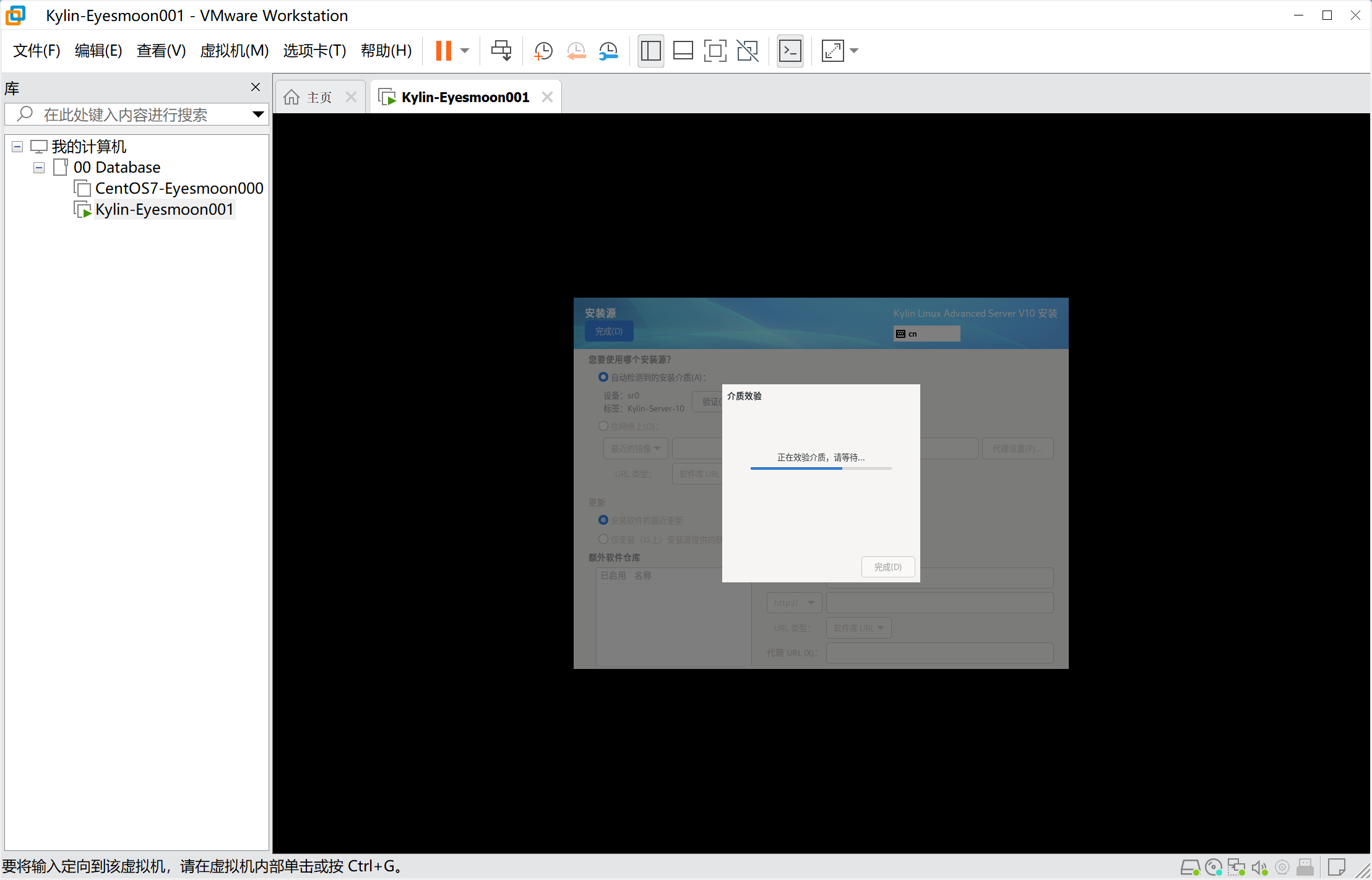The width and height of the screenshot is (1372, 880).
Task: Open the 最近的镜像 dropdown
Action: [x=636, y=449]
